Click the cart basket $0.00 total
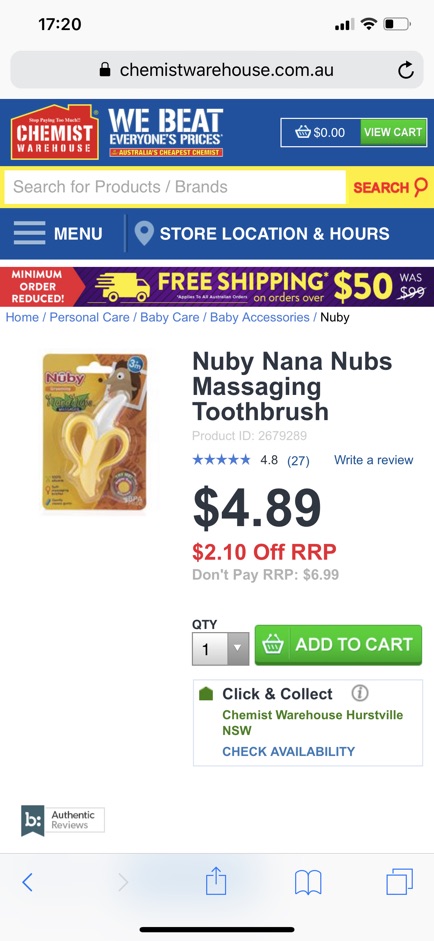 (321, 132)
